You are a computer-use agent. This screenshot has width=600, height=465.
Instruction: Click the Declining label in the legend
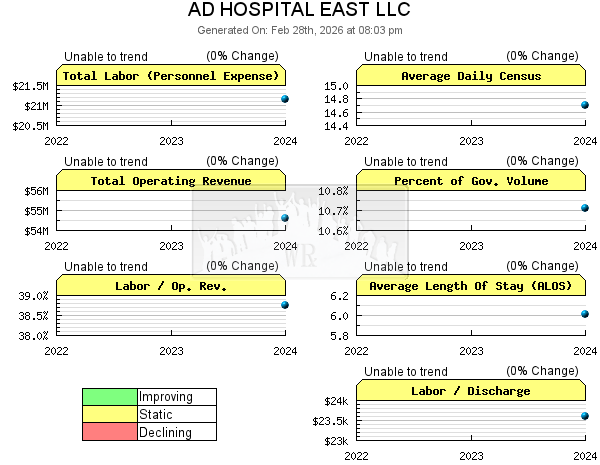[165, 433]
